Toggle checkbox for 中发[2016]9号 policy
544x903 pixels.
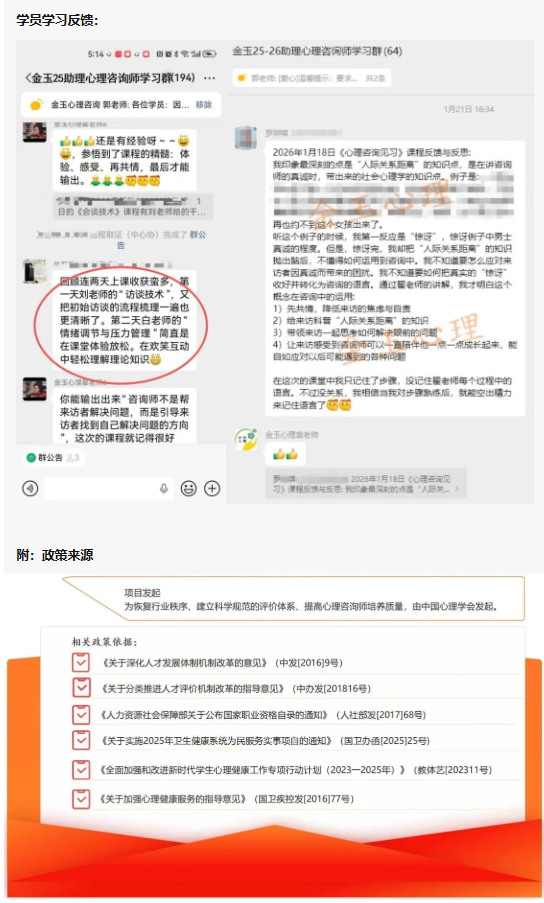[81, 662]
